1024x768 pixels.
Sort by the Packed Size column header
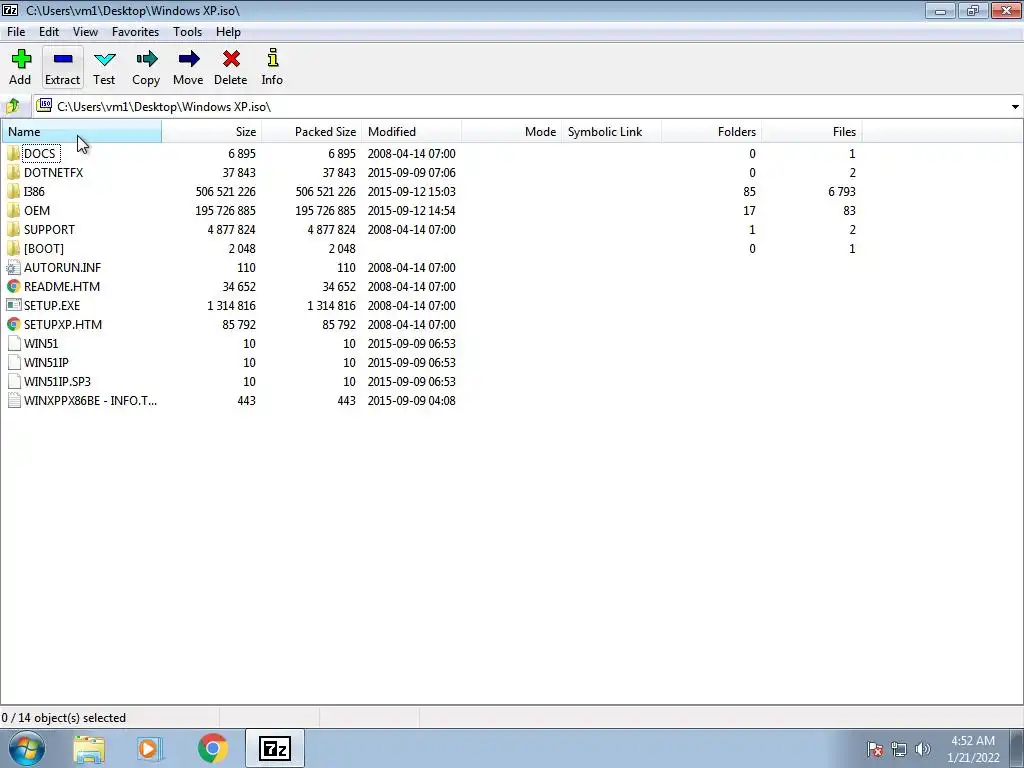[x=312, y=131]
